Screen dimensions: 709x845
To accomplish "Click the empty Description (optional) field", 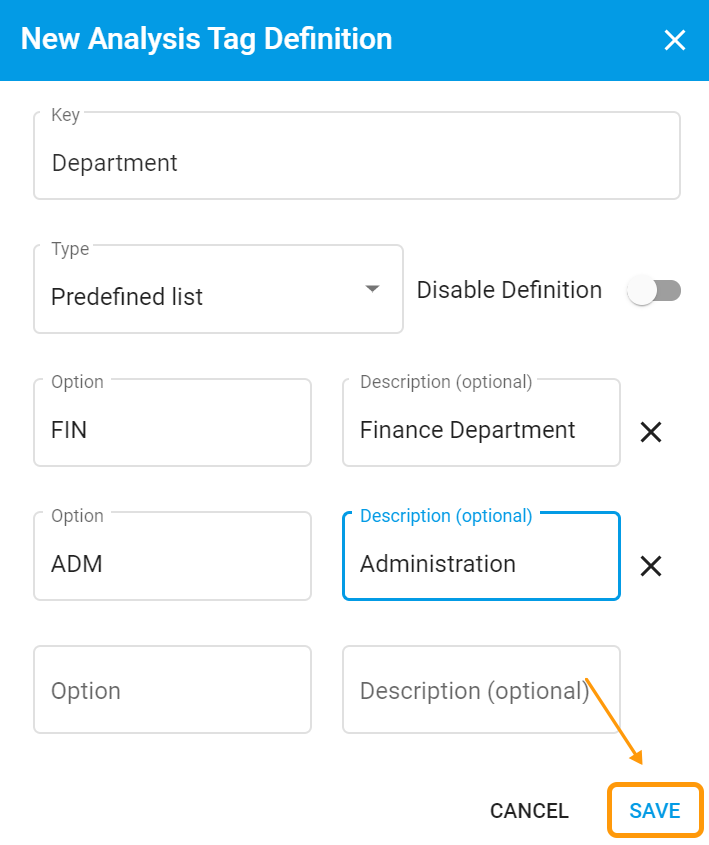I will tap(481, 690).
